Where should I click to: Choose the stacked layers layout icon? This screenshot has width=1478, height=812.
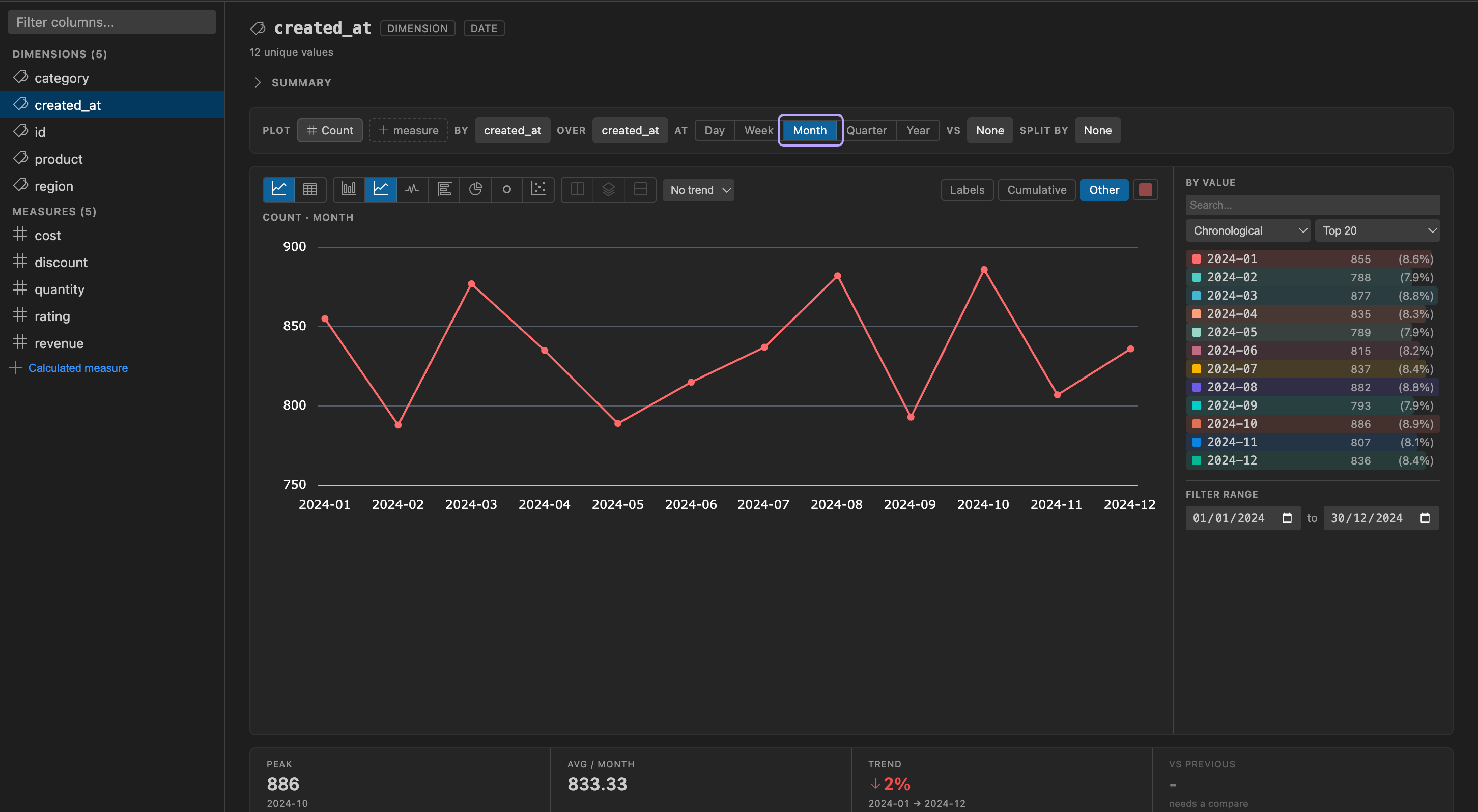tap(609, 190)
